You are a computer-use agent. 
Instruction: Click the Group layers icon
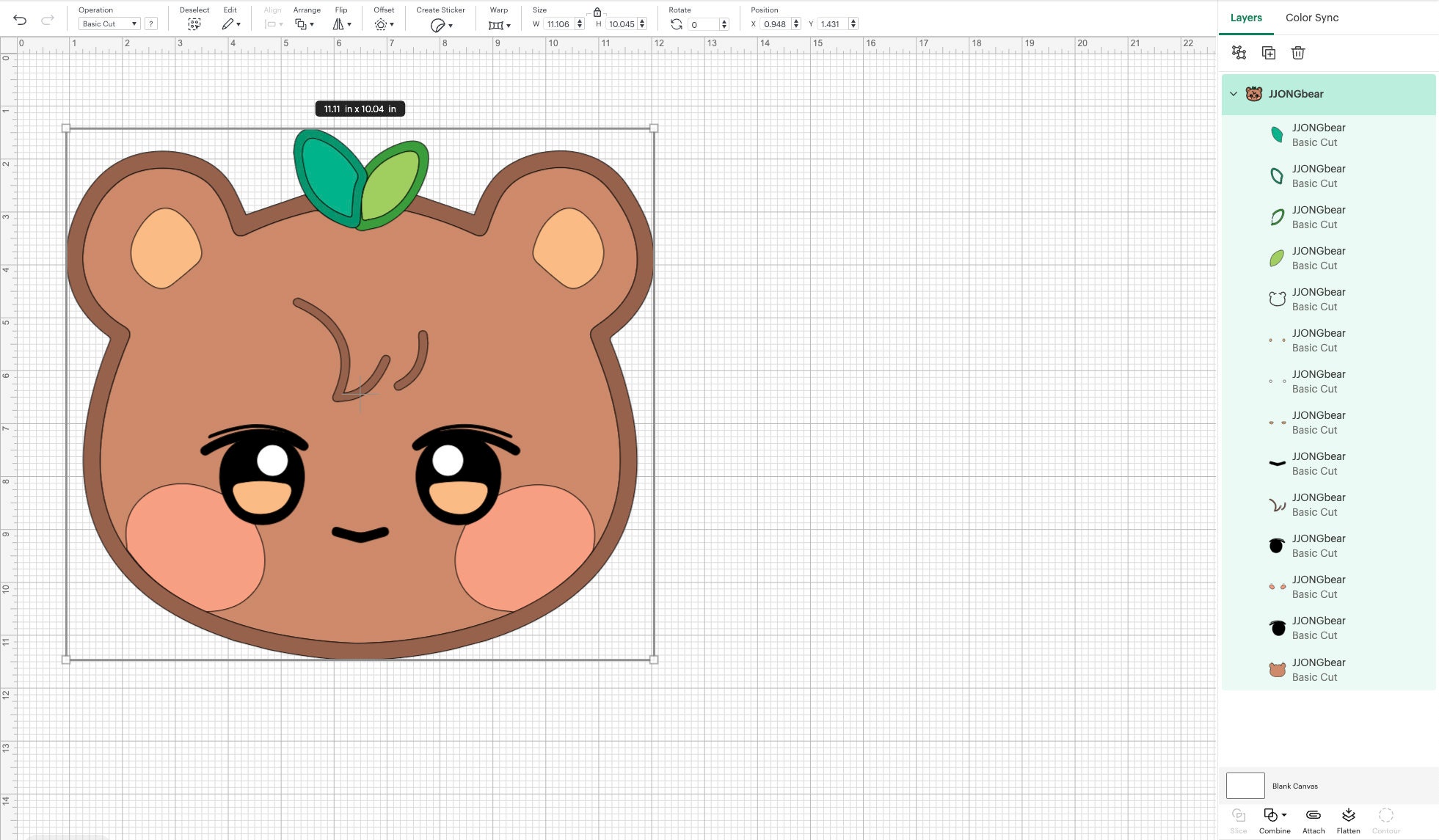(x=1239, y=53)
